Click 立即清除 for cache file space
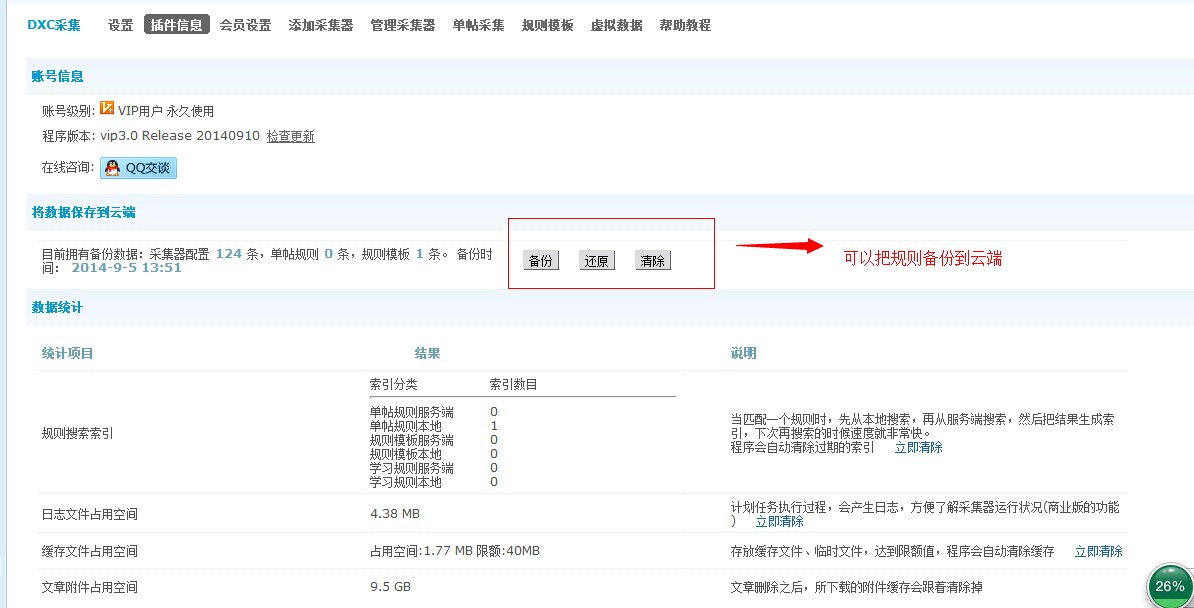This screenshot has width=1194, height=608. click(x=1098, y=551)
